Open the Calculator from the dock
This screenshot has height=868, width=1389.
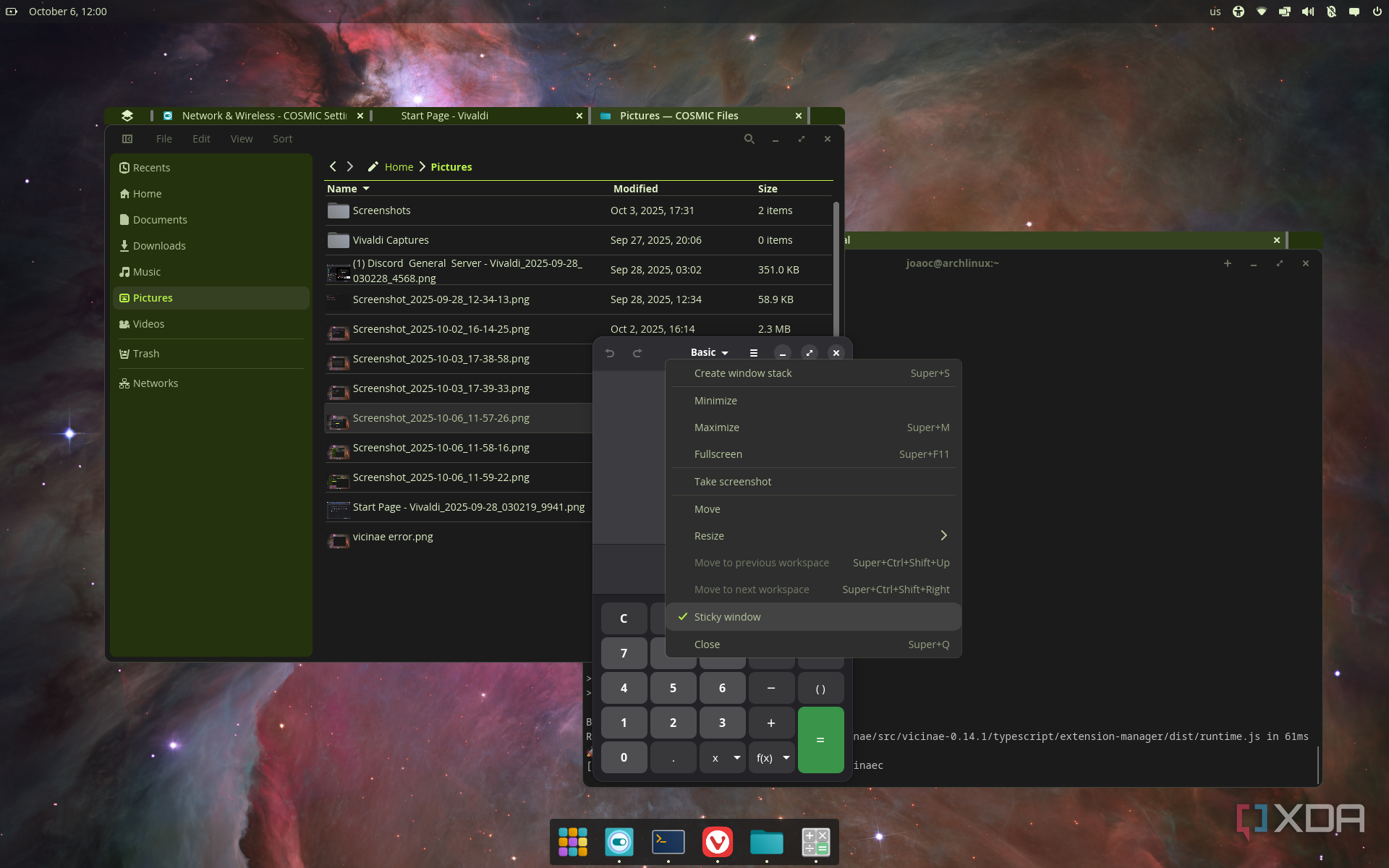coord(816,842)
